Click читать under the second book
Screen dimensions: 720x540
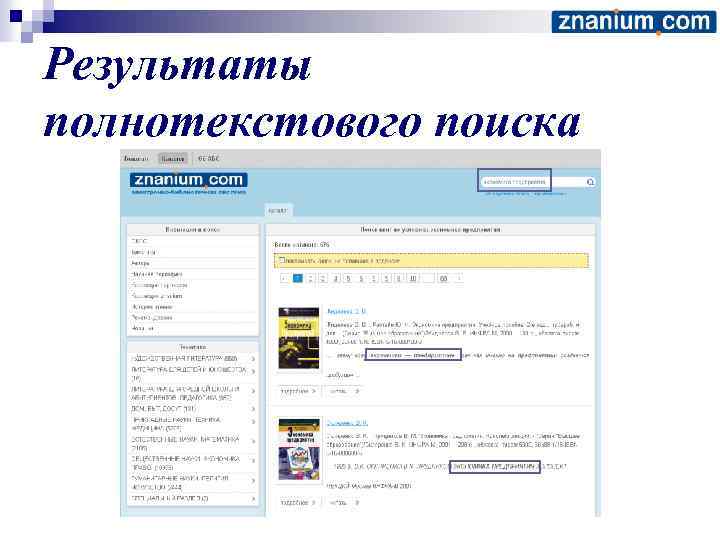coord(344,502)
